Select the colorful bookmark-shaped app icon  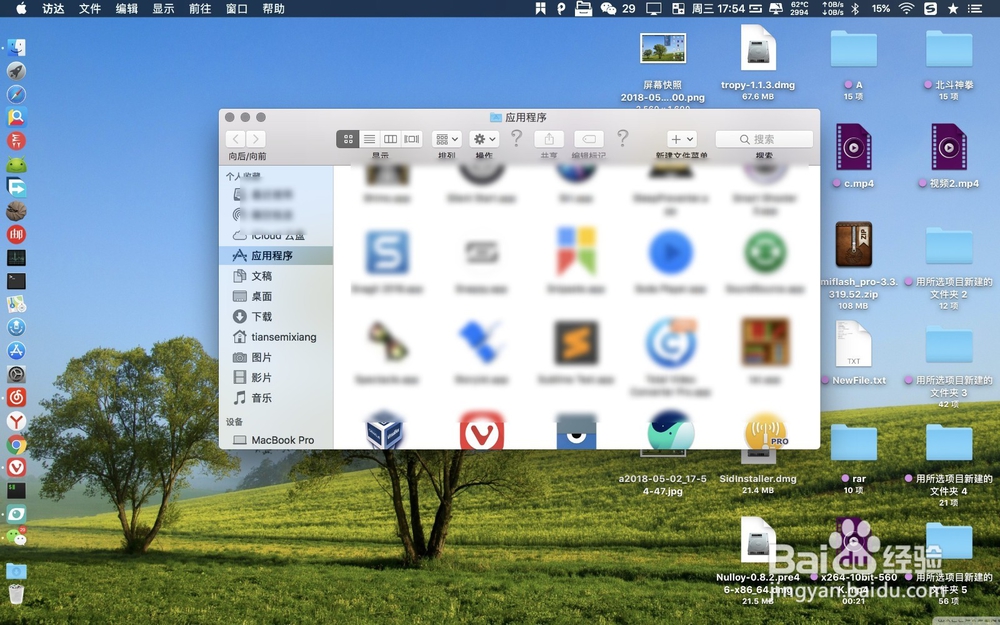click(576, 250)
